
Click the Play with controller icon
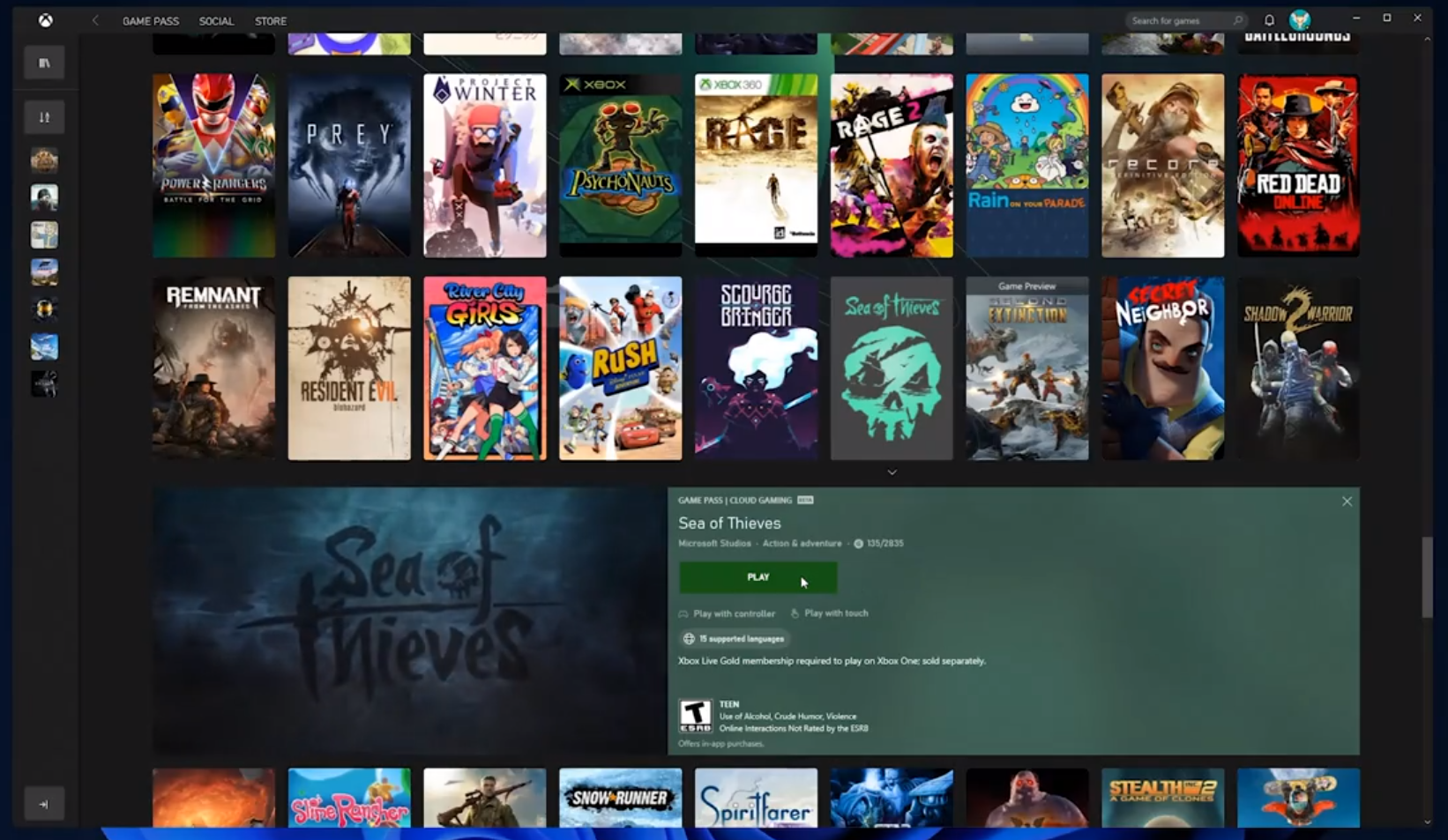pos(683,613)
